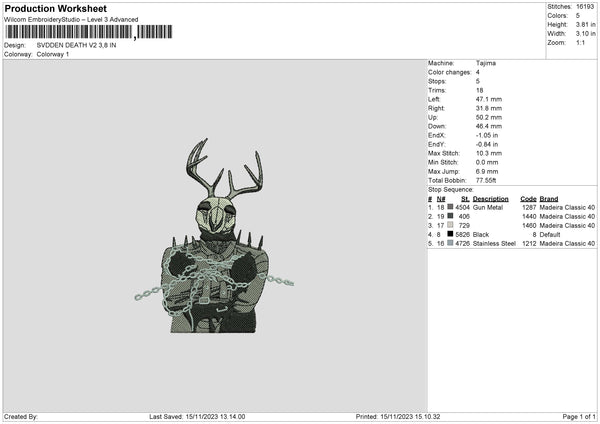Click the Machine value 'Tajima'

pos(486,63)
